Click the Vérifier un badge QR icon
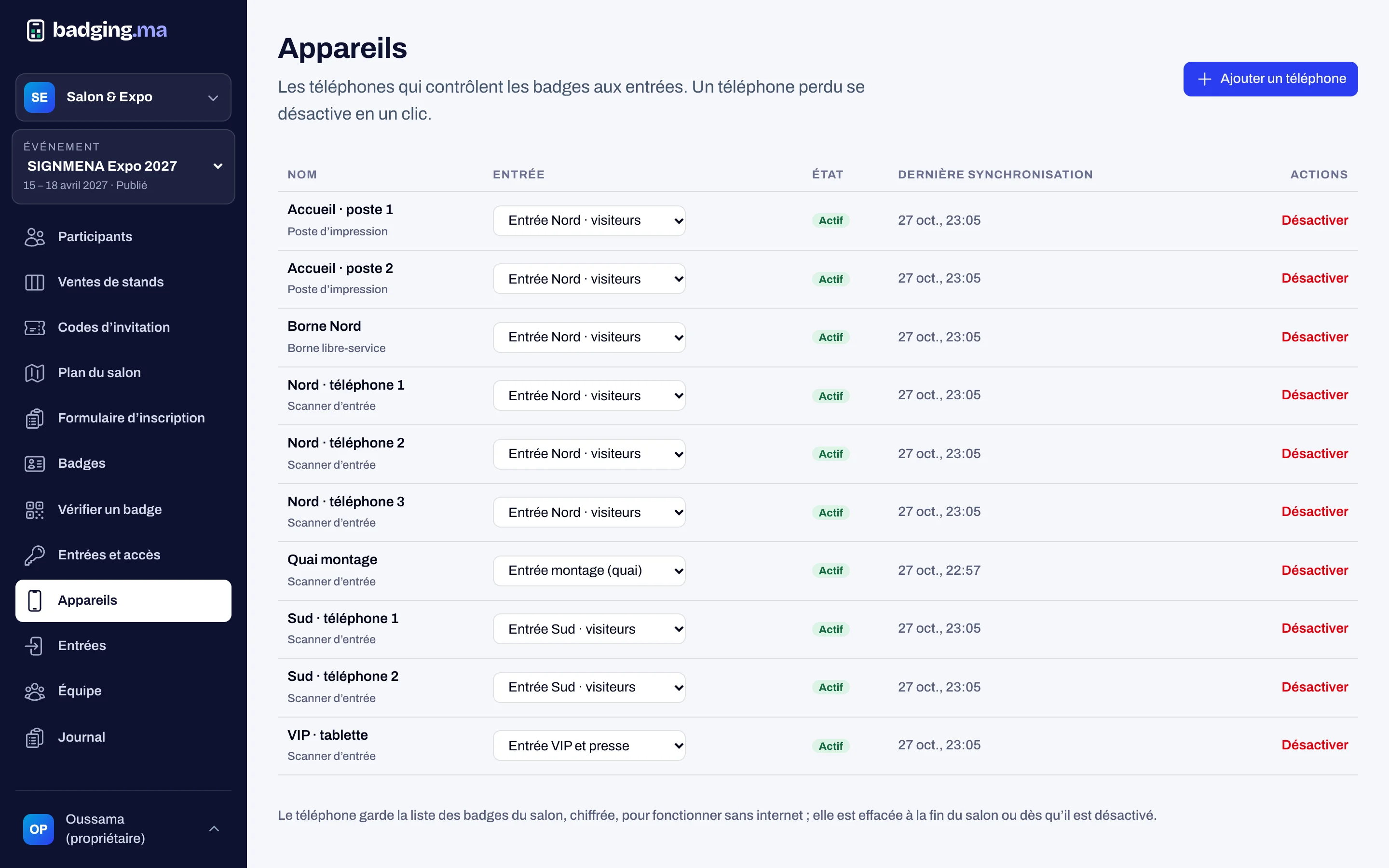 (34, 509)
